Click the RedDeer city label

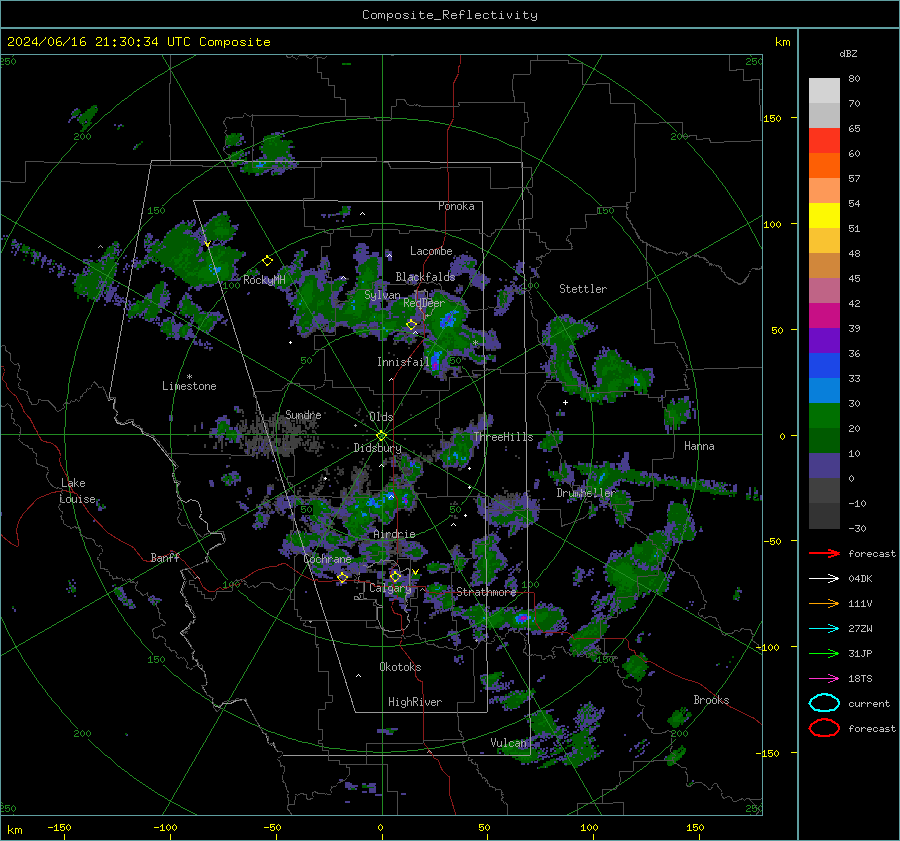click(424, 303)
